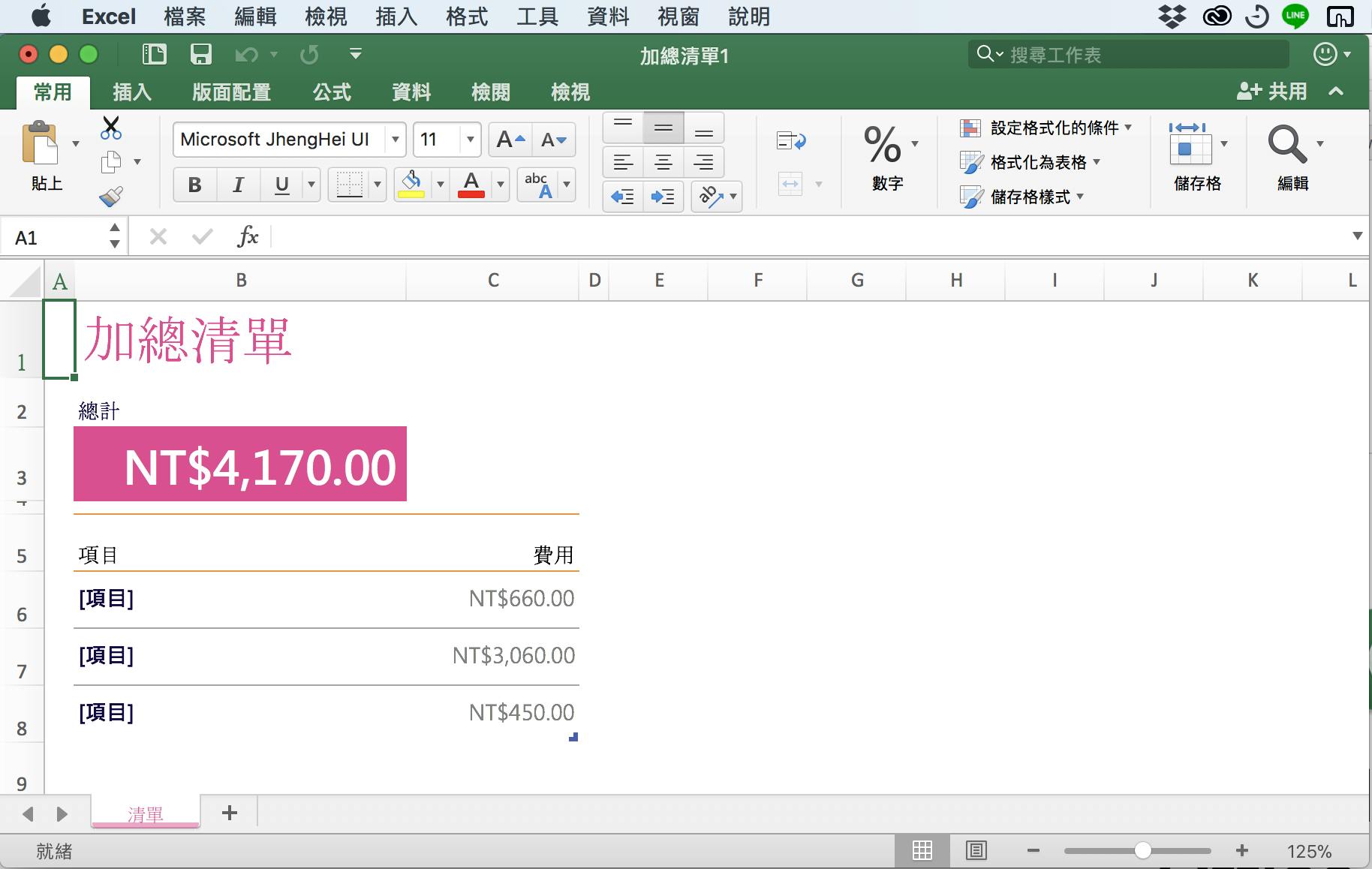This screenshot has height=869, width=1372.
Task: Click the Wrap Text icon
Action: point(790,140)
